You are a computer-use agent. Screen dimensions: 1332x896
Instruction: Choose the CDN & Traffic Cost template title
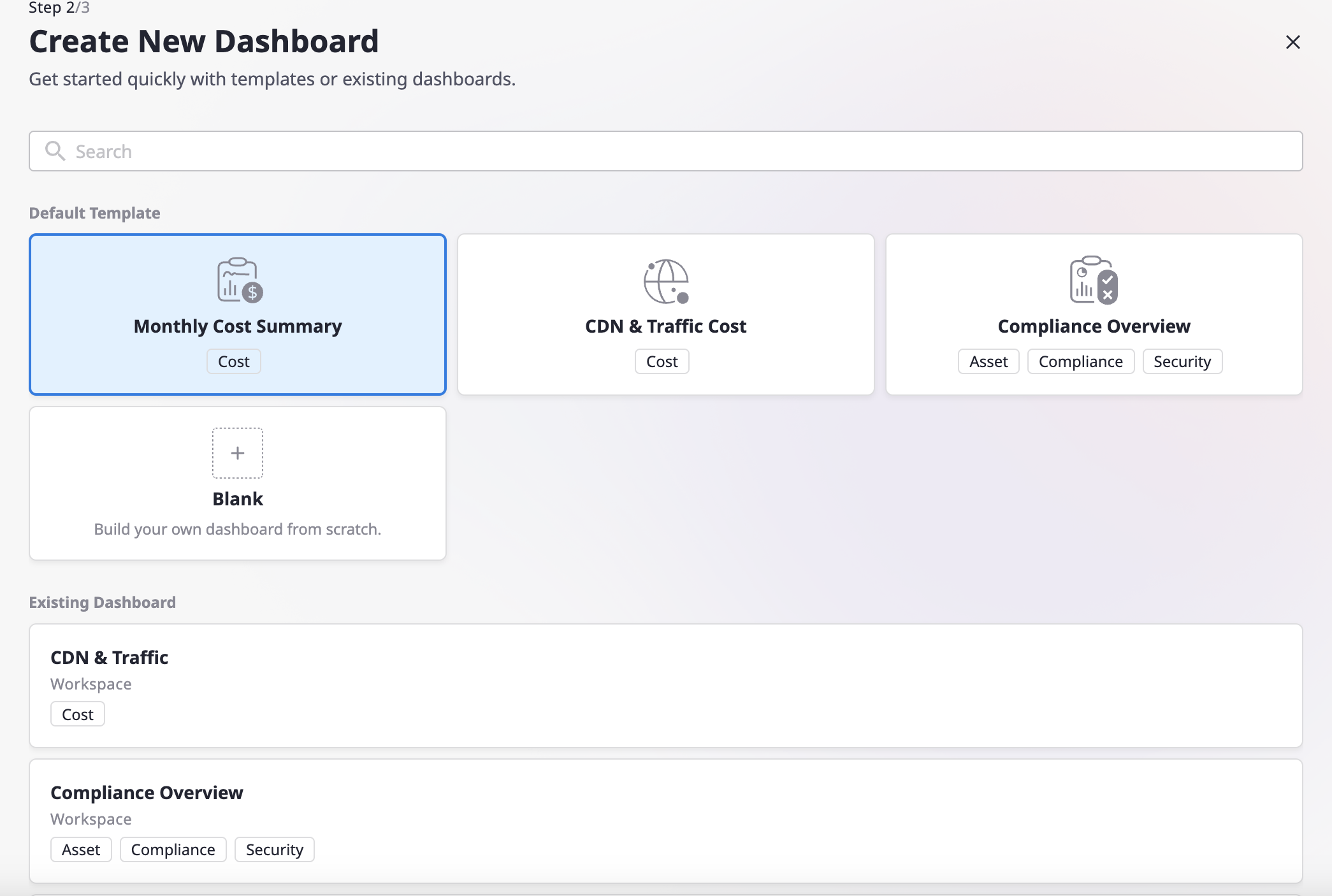tap(665, 326)
